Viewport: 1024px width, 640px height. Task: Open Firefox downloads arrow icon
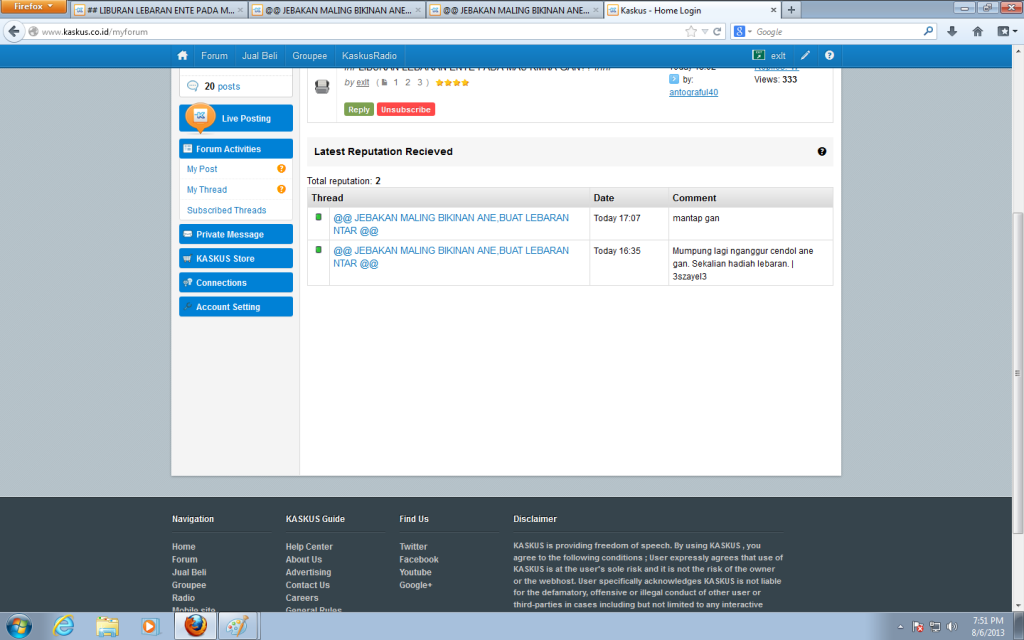point(951,31)
